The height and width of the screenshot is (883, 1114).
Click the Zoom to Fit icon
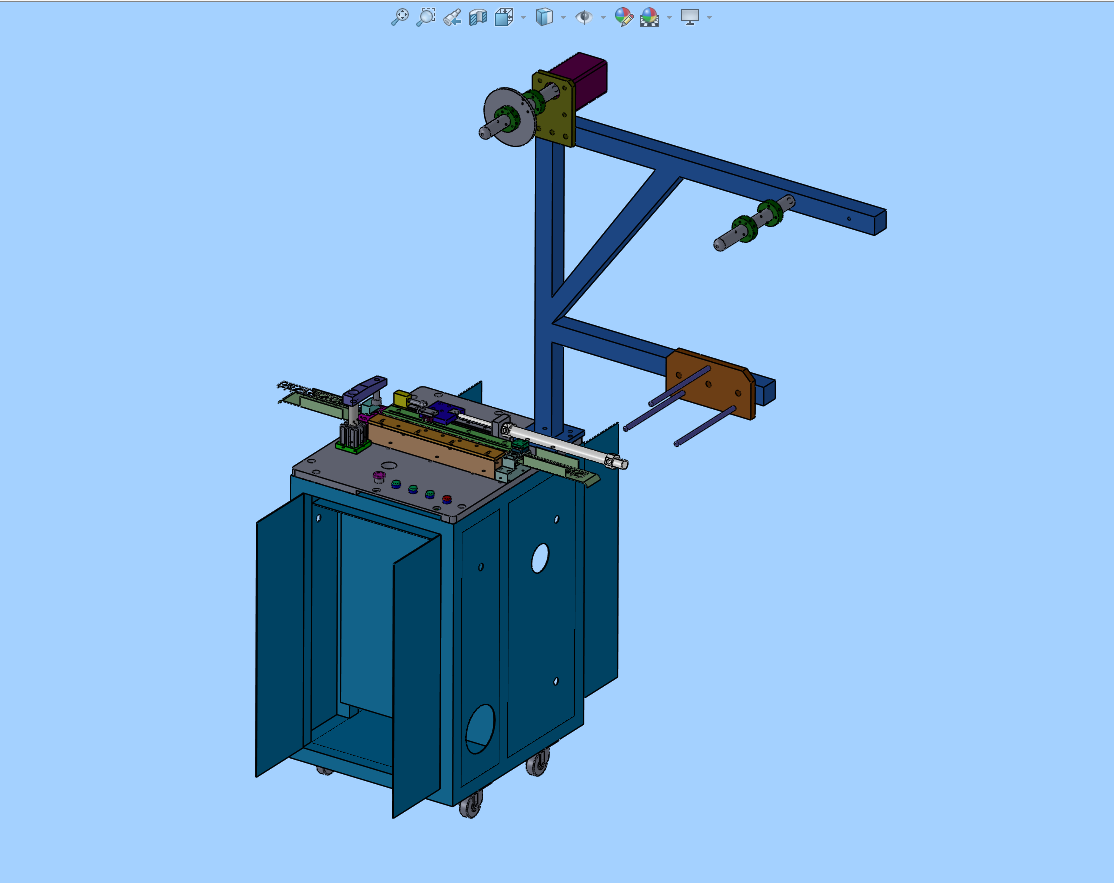click(399, 17)
